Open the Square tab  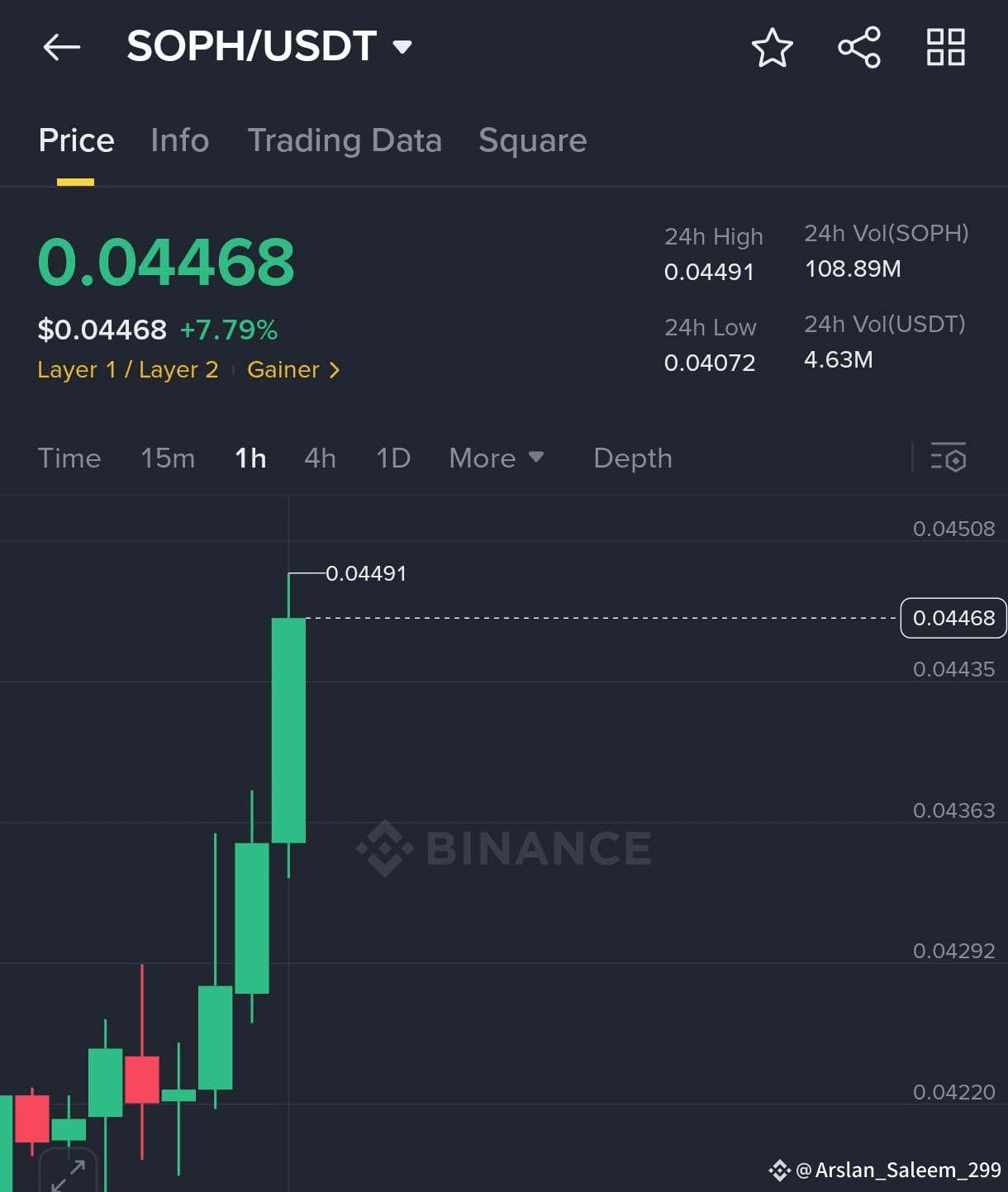(533, 140)
